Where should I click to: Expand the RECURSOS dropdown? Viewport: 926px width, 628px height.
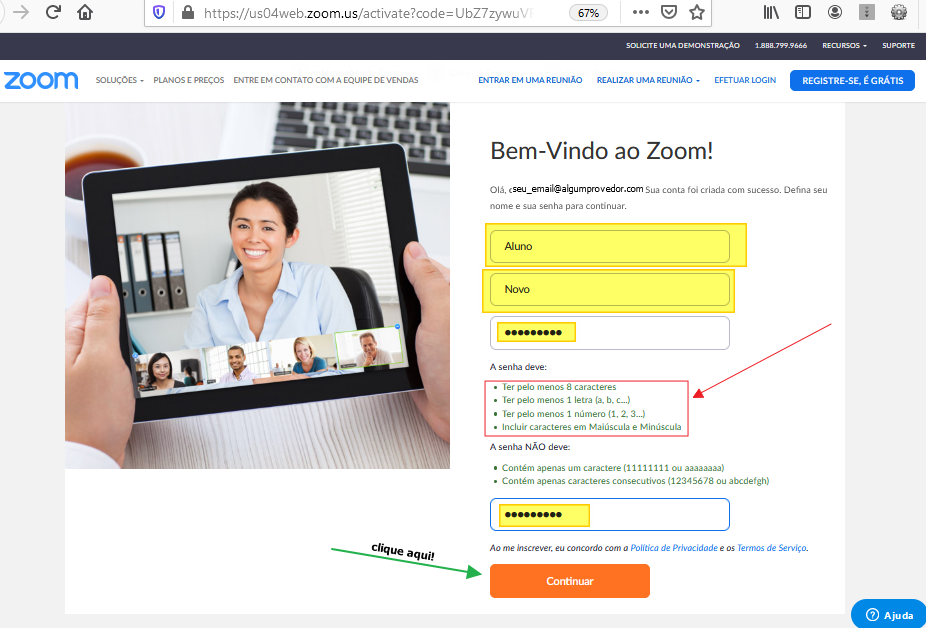(x=845, y=45)
